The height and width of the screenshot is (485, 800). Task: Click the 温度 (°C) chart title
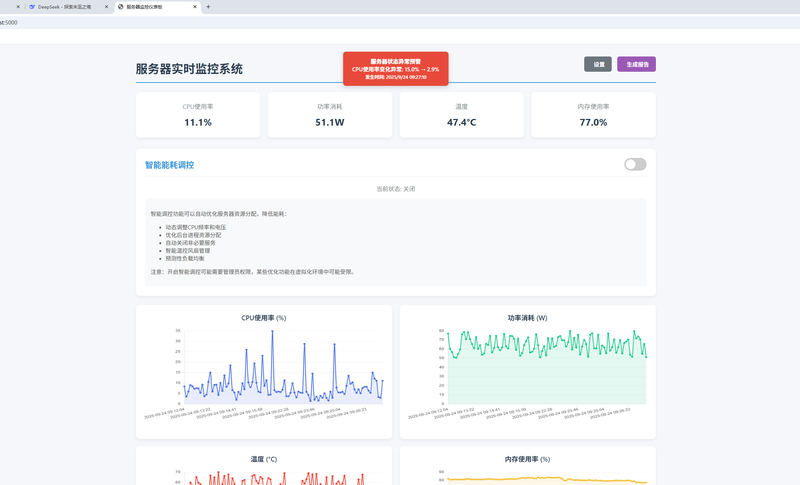pos(264,459)
